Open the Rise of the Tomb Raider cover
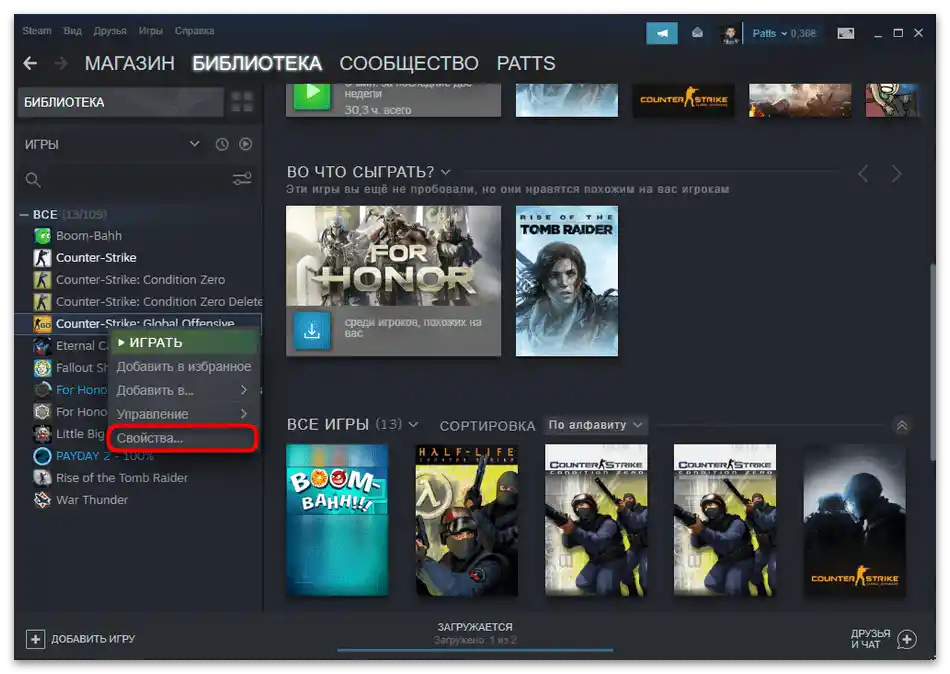The image size is (950, 674). coord(566,281)
